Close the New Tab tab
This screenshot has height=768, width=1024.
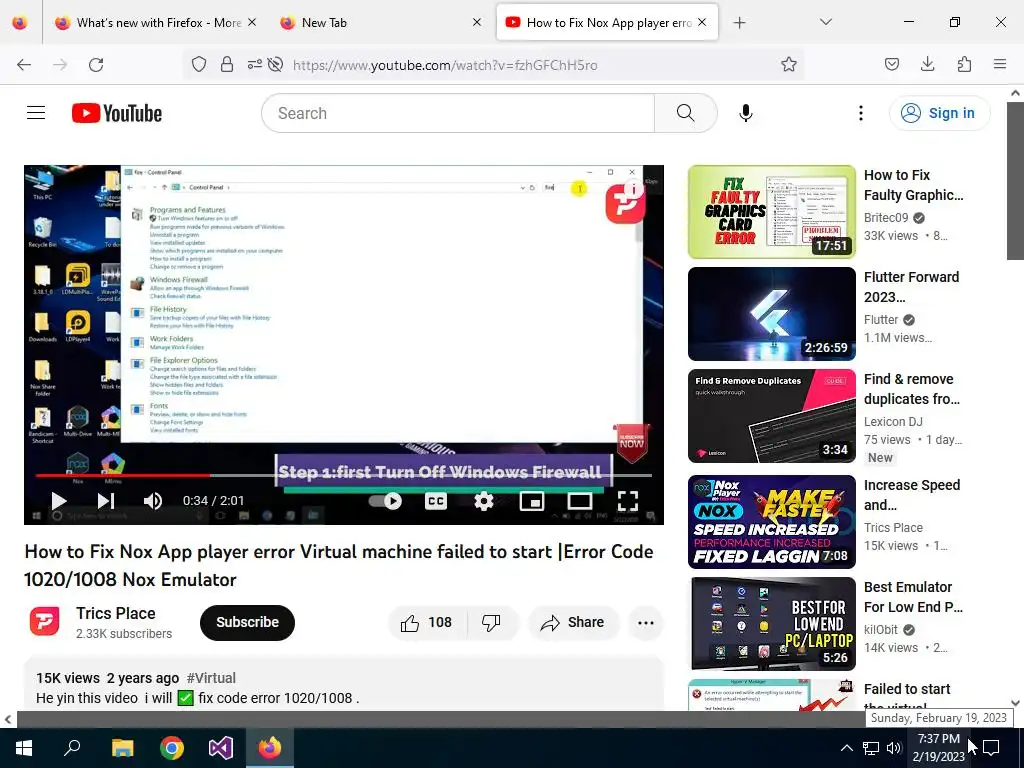477,22
